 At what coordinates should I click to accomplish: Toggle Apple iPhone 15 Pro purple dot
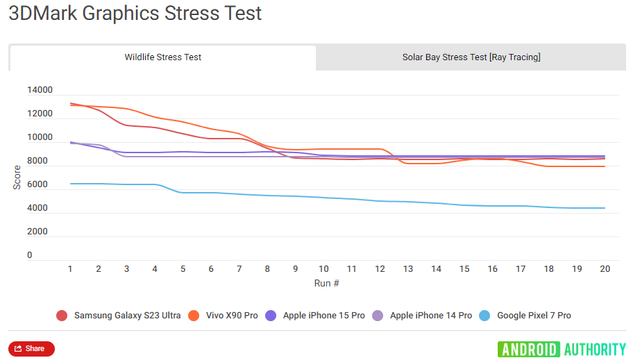click(271, 315)
